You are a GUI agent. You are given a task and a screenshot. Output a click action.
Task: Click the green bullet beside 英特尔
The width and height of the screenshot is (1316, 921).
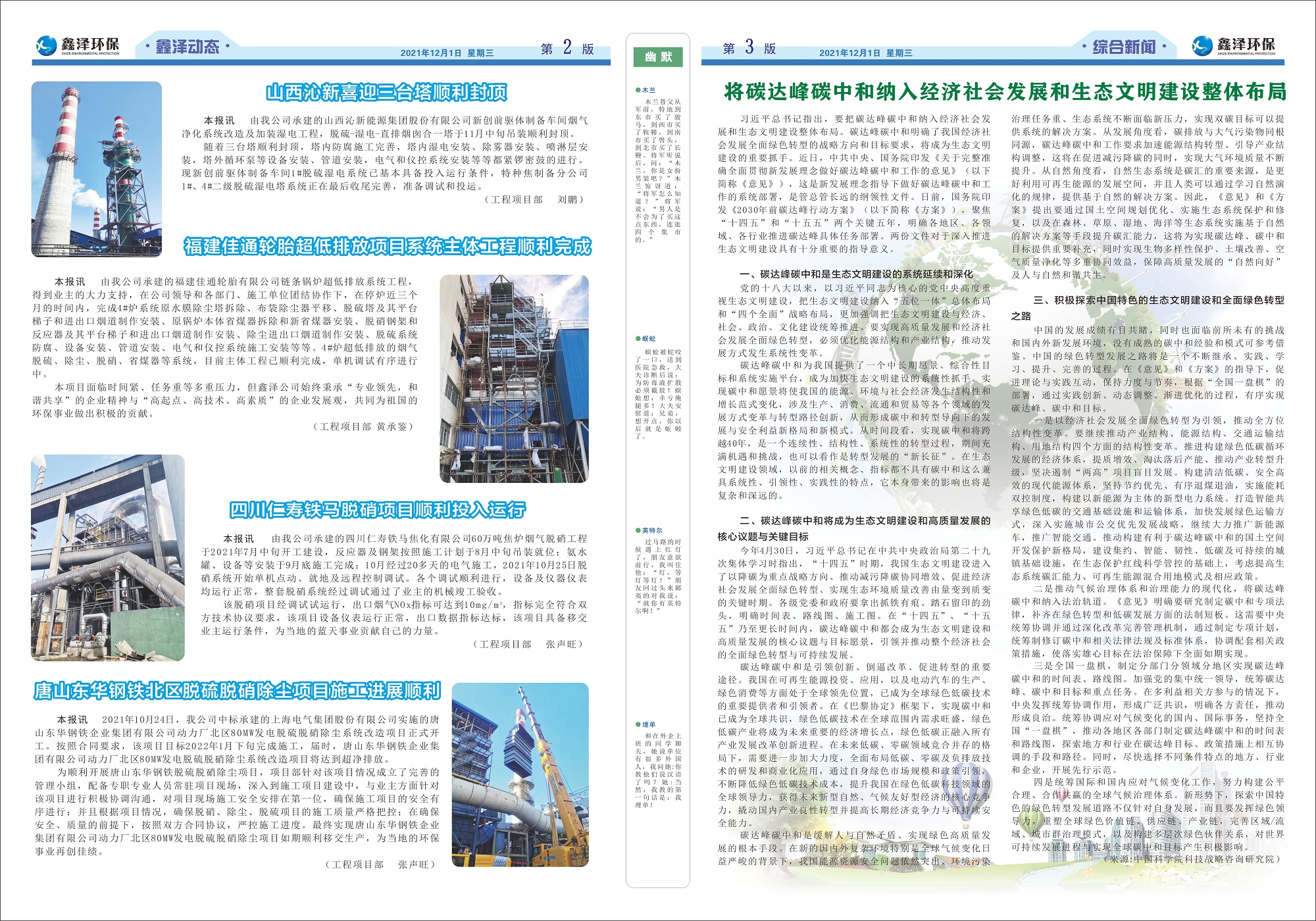coord(638,530)
